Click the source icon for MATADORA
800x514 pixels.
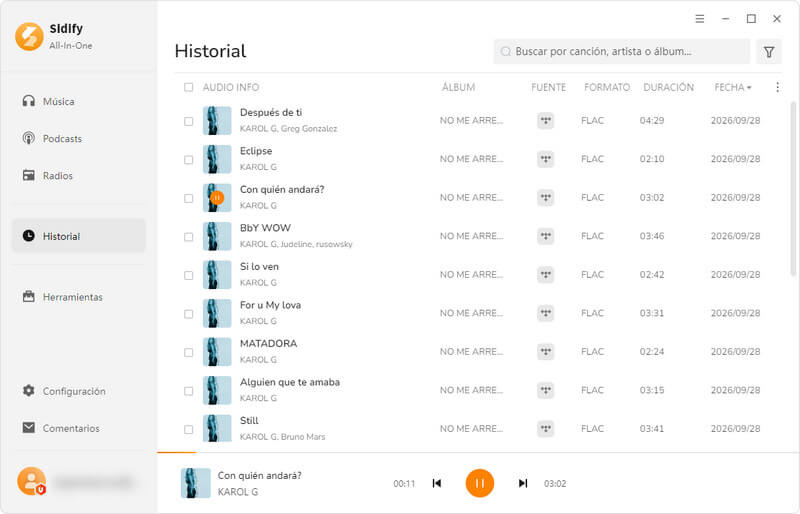[545, 352]
